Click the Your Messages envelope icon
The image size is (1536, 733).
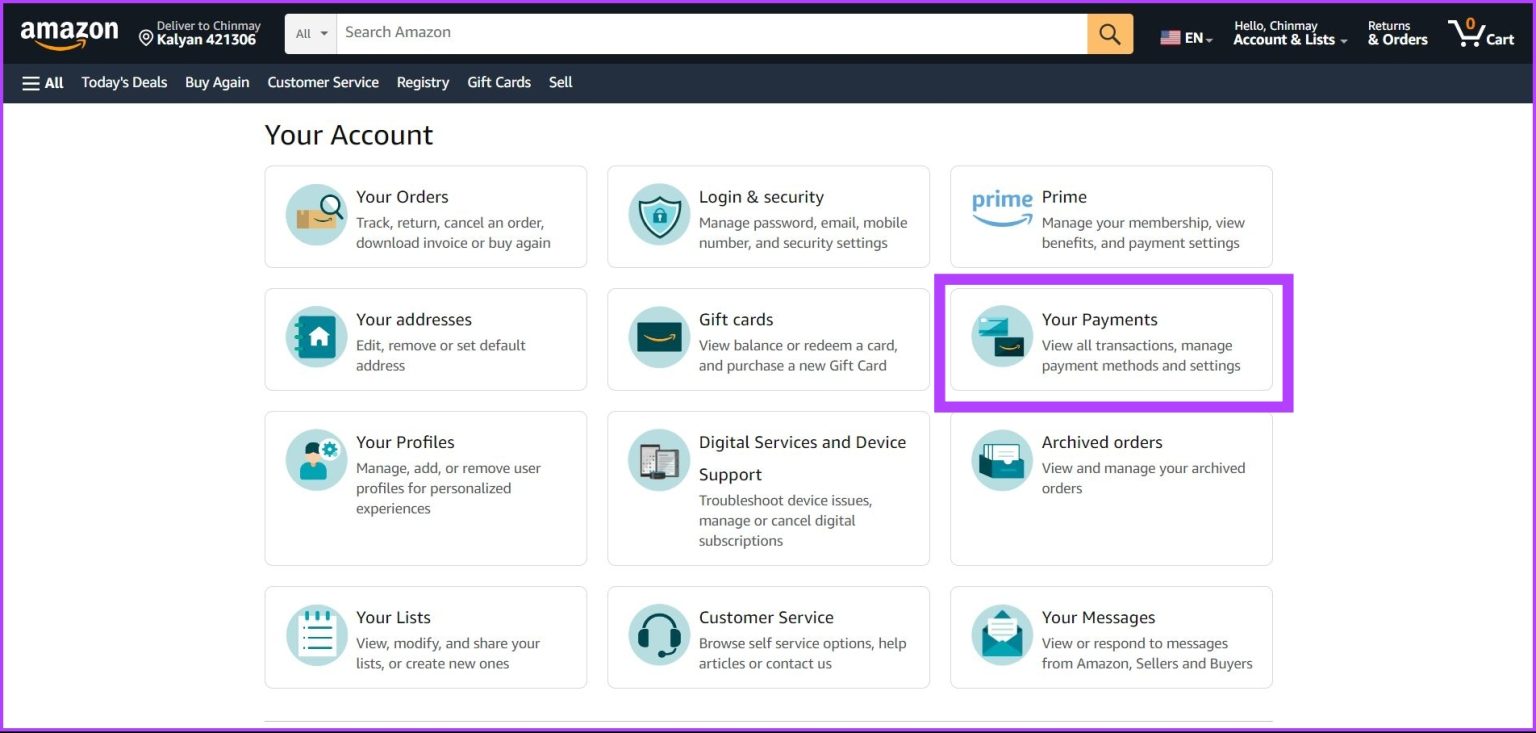(1001, 634)
